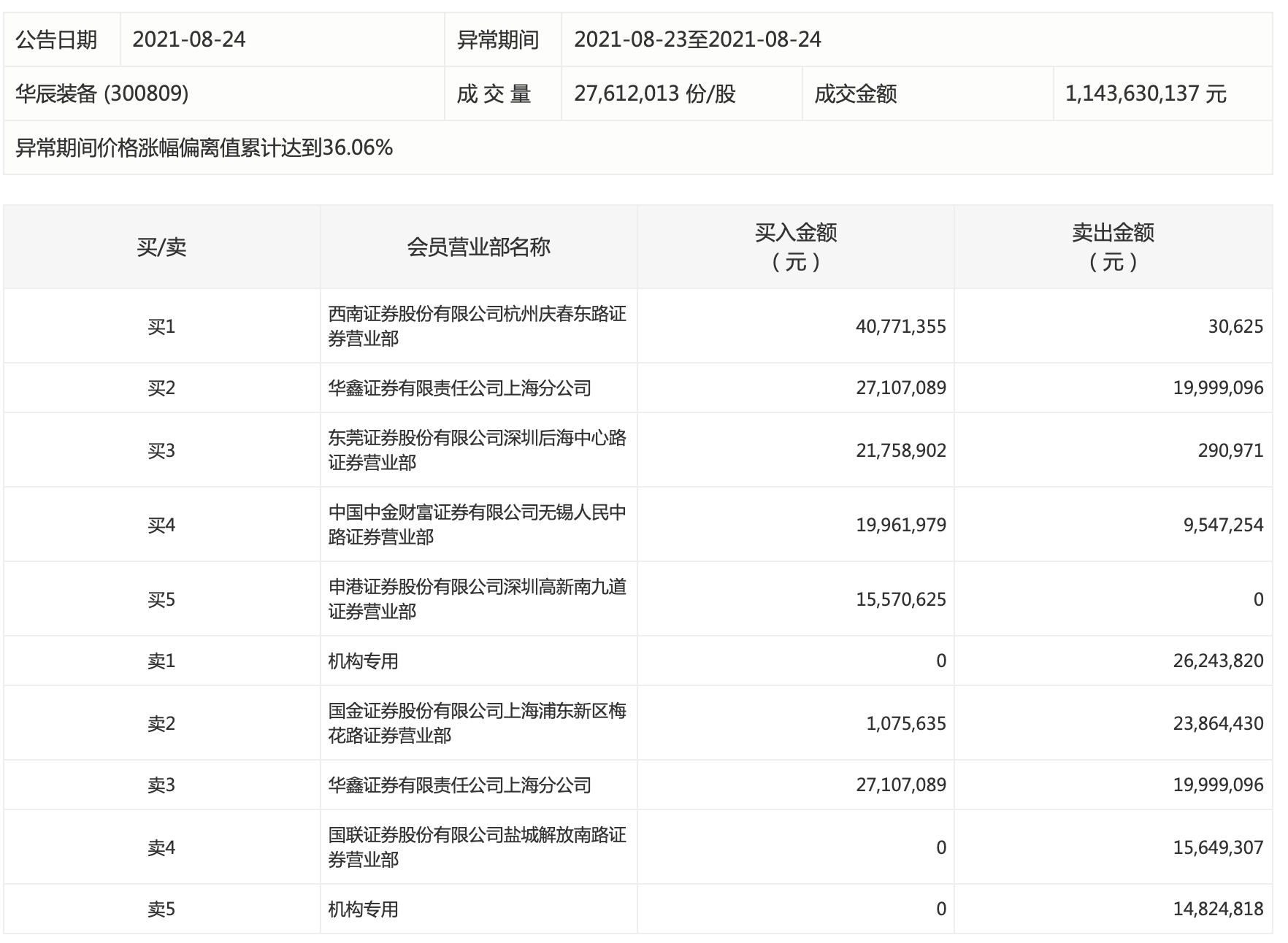The image size is (1288, 943).
Task: Select buy amount 27,107,089 in 卖3 row
Action: tap(901, 785)
